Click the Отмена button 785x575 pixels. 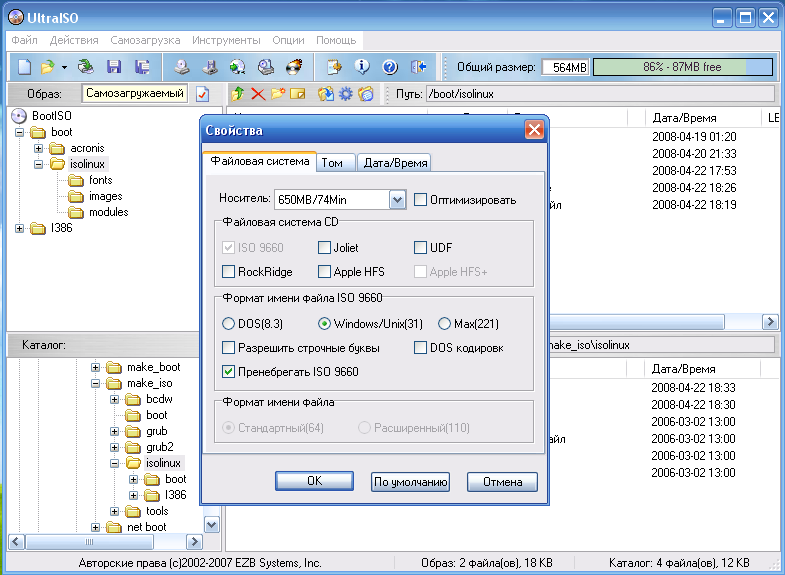503,482
